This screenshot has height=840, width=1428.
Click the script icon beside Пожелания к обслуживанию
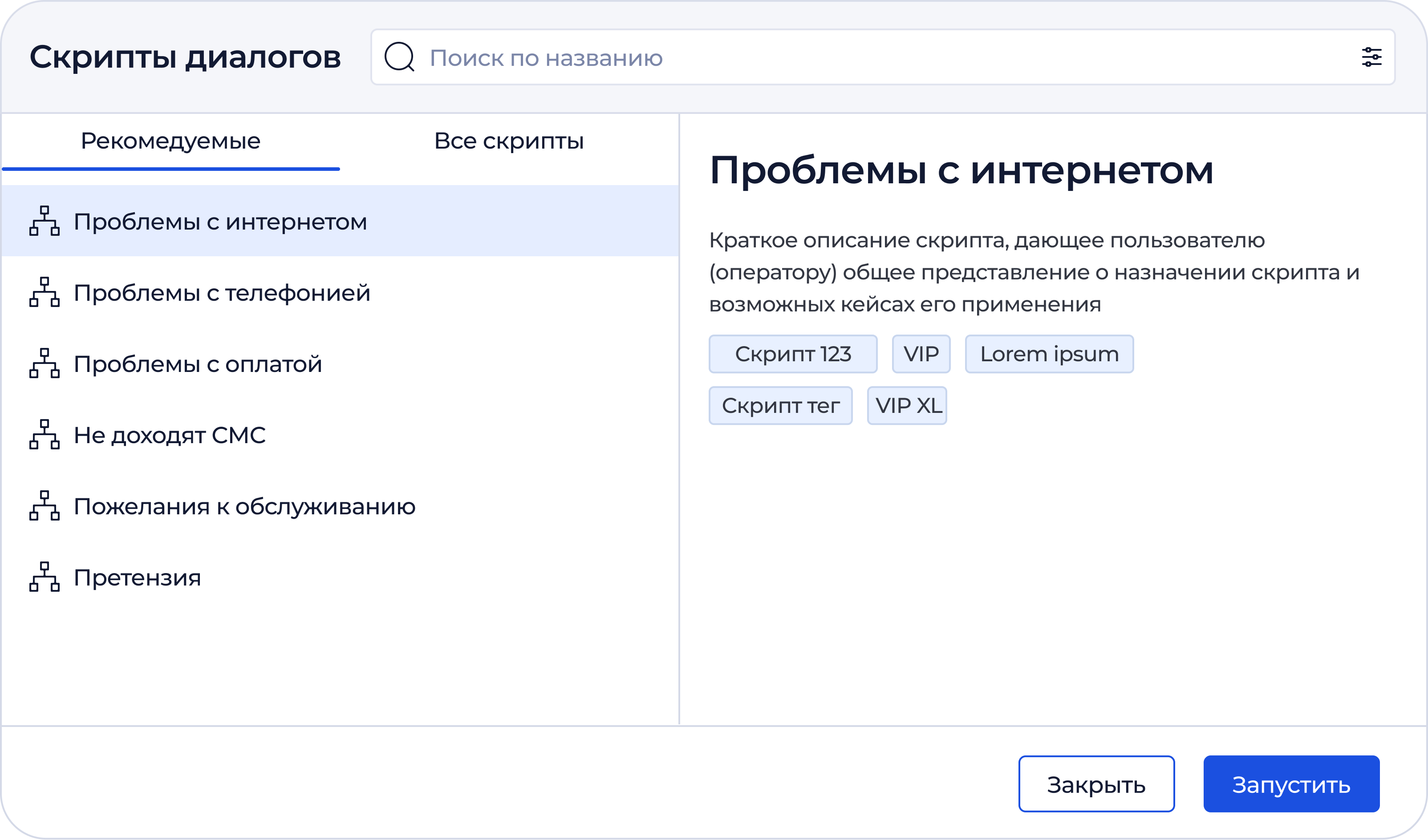point(44,506)
